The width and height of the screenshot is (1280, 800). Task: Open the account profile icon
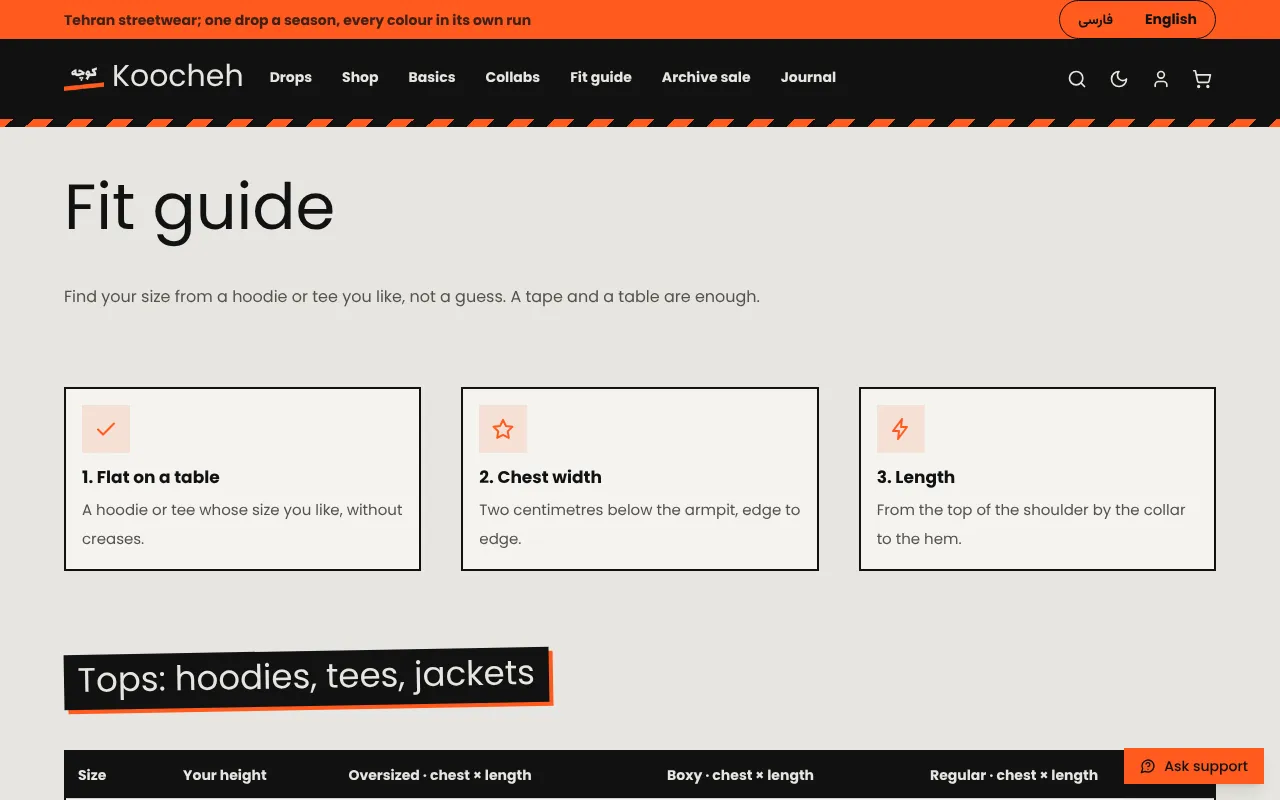click(x=1161, y=79)
